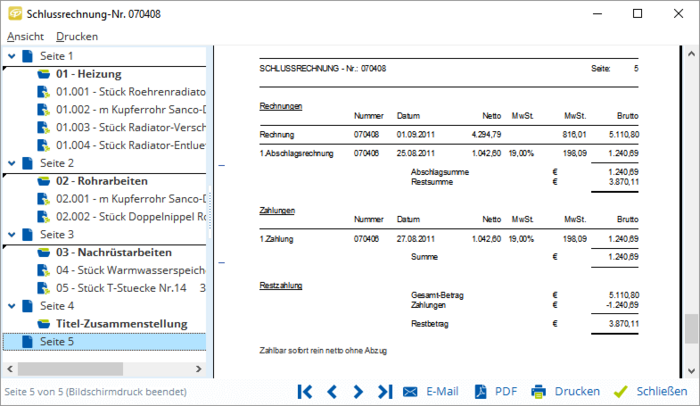Open the Drucken menu

point(77,36)
